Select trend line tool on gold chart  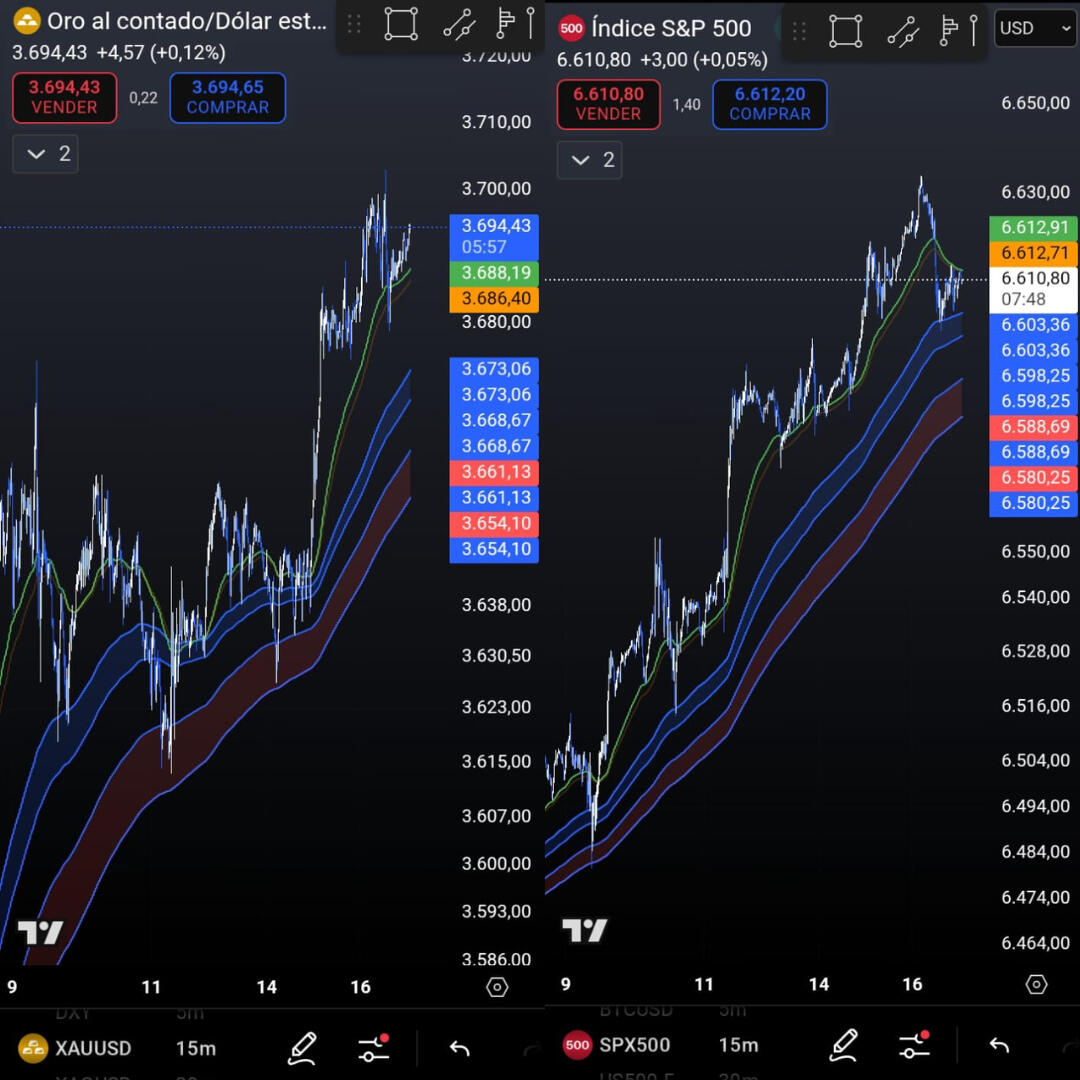tap(459, 24)
